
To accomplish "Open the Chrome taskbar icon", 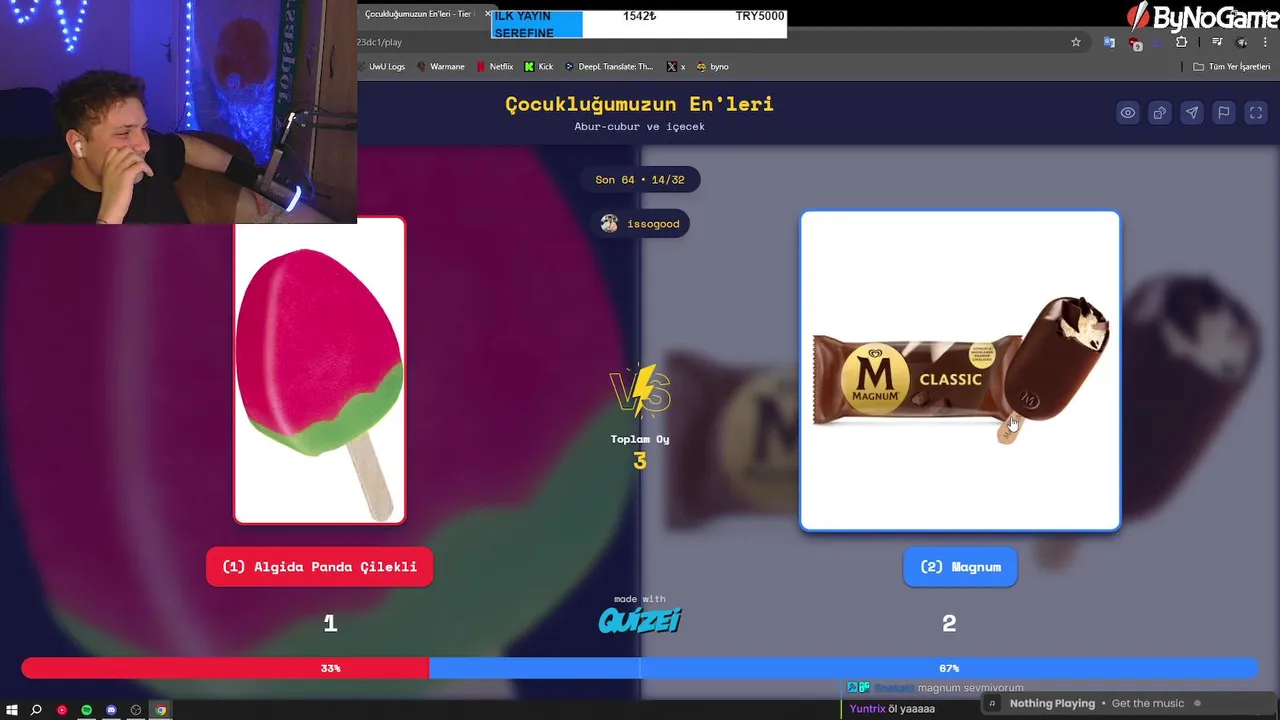I will tap(161, 710).
